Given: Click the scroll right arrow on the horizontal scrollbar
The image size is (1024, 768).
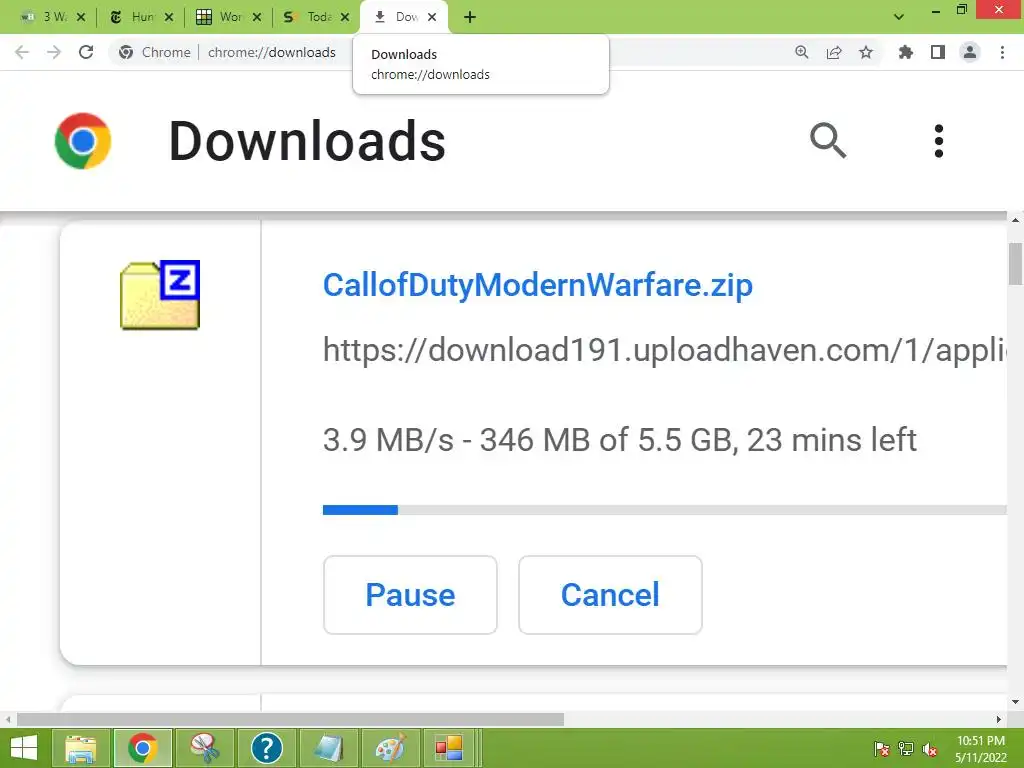Looking at the screenshot, I should click(999, 719).
